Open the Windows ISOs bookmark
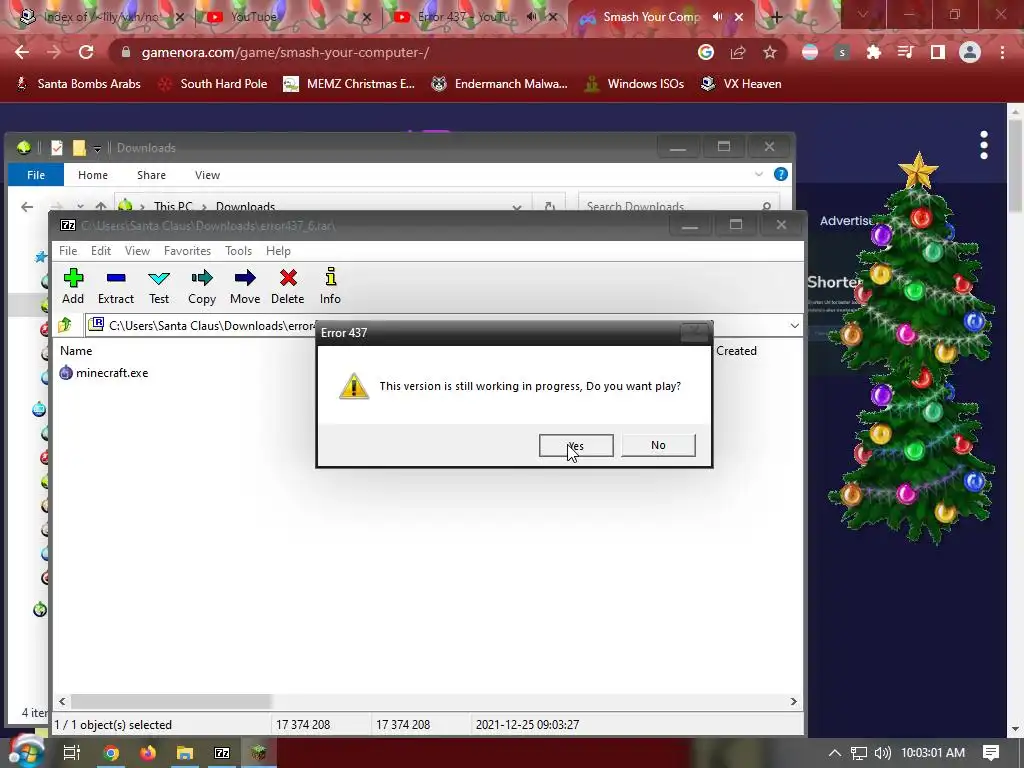This screenshot has width=1024, height=768. tap(635, 84)
